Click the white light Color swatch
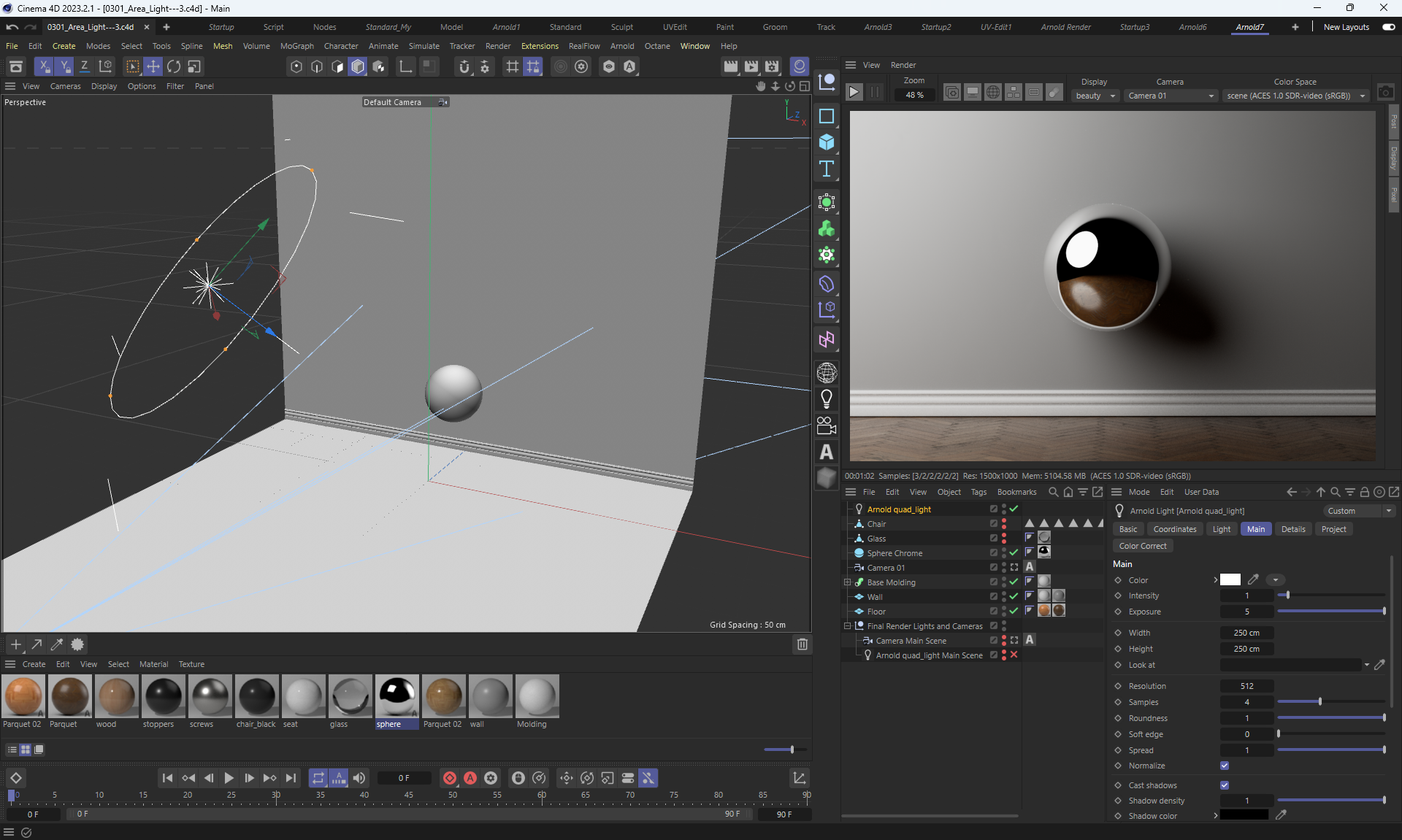 pyautogui.click(x=1230, y=580)
